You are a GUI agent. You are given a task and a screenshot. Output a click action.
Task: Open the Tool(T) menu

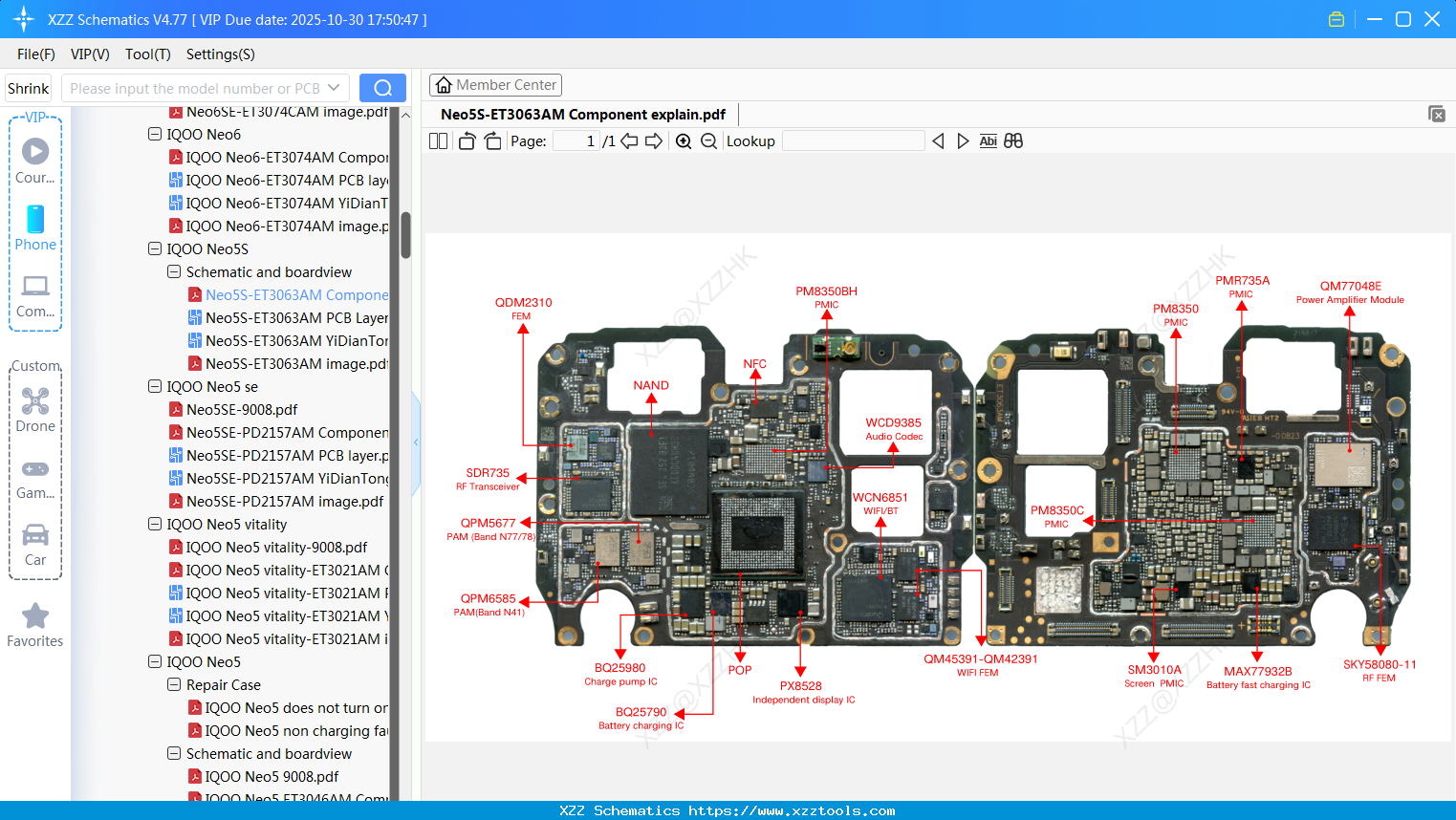point(147,54)
